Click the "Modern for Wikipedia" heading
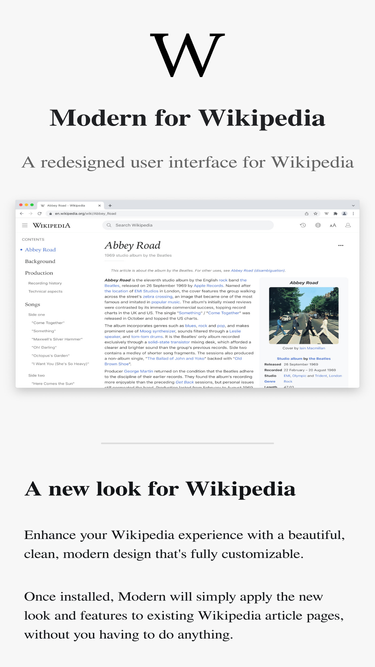Screen dimensions: 375x667 coord(188,118)
